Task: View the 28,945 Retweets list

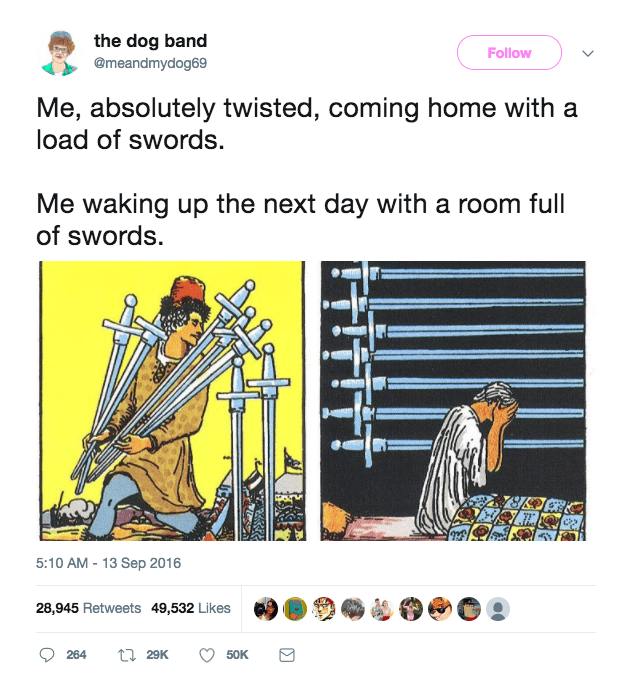Action: (x=88, y=608)
